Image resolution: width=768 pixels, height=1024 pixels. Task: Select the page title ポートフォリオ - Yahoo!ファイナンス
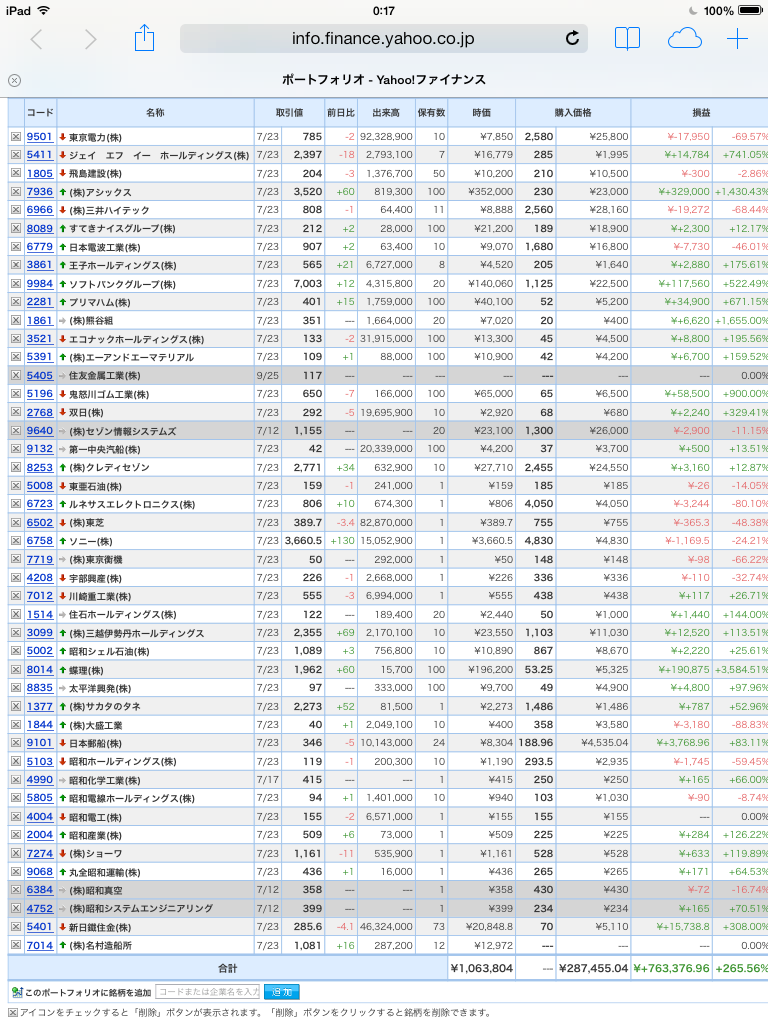[x=384, y=80]
